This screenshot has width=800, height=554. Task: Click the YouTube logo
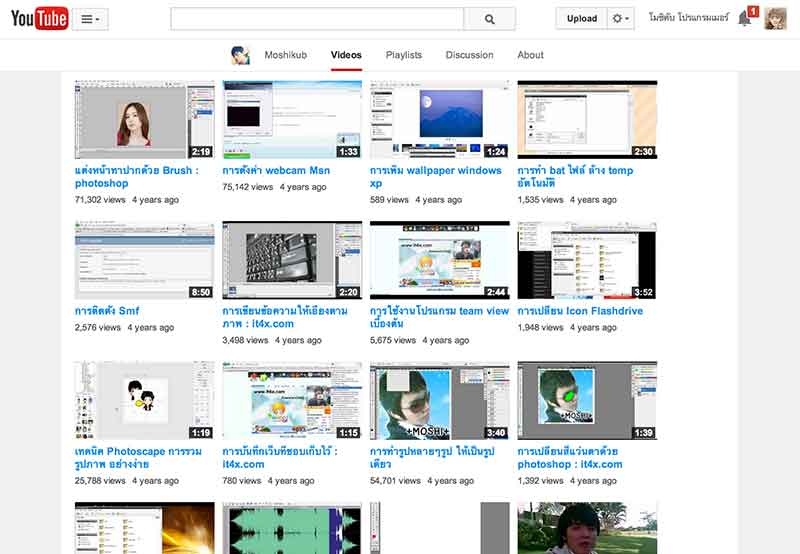coord(39,18)
